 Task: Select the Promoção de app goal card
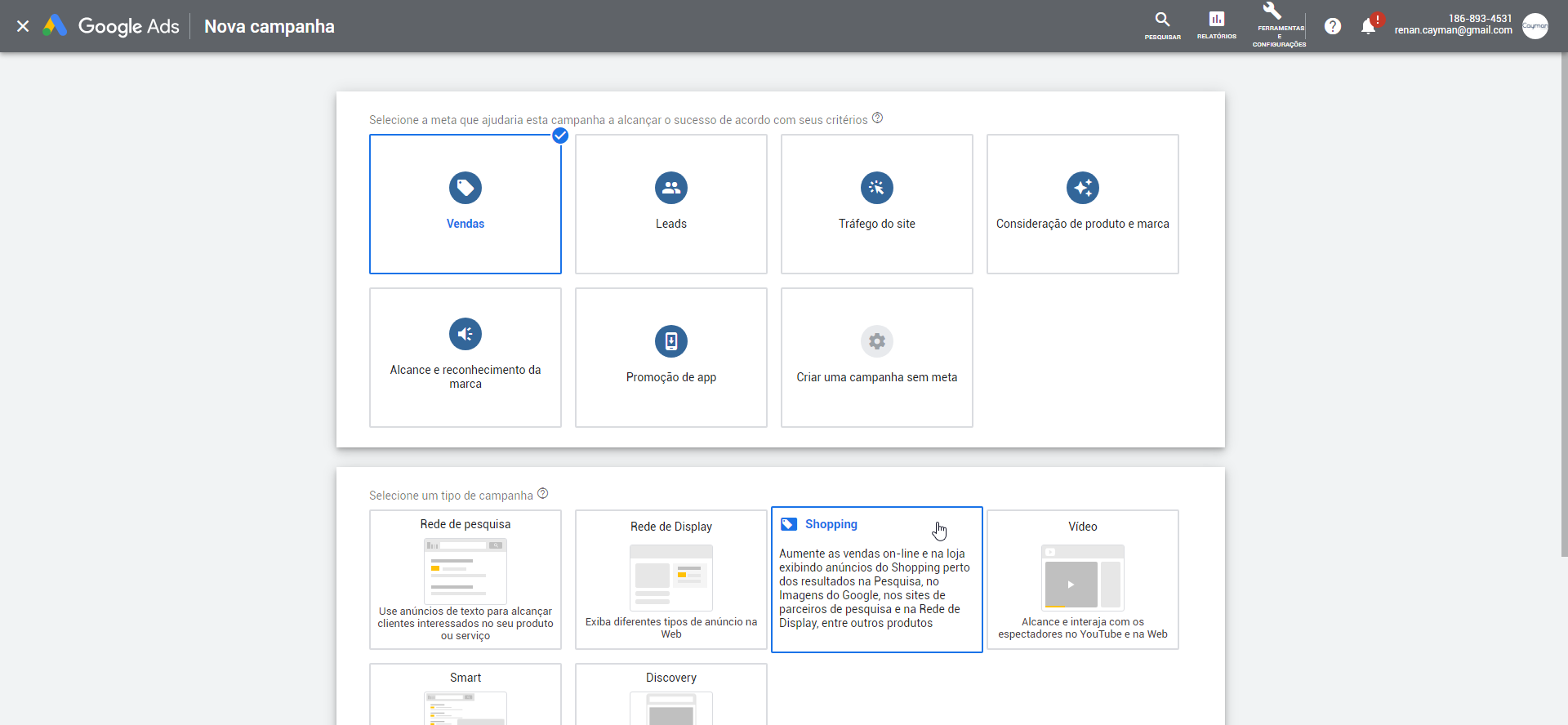(x=671, y=358)
